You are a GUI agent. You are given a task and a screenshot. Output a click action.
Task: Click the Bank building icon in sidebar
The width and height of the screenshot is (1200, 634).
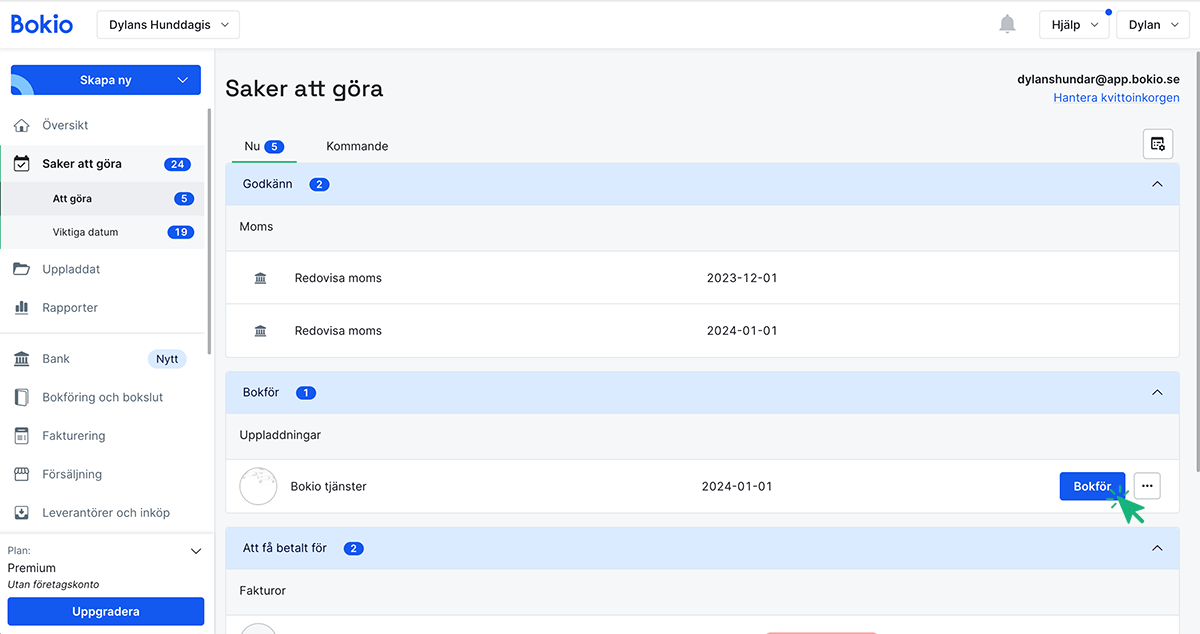pyautogui.click(x=21, y=359)
